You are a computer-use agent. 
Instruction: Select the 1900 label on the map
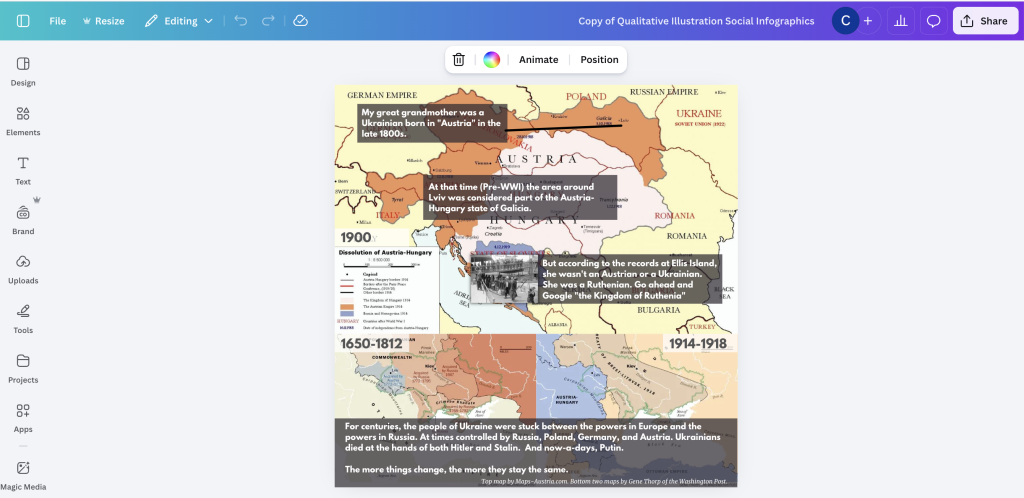tap(356, 237)
